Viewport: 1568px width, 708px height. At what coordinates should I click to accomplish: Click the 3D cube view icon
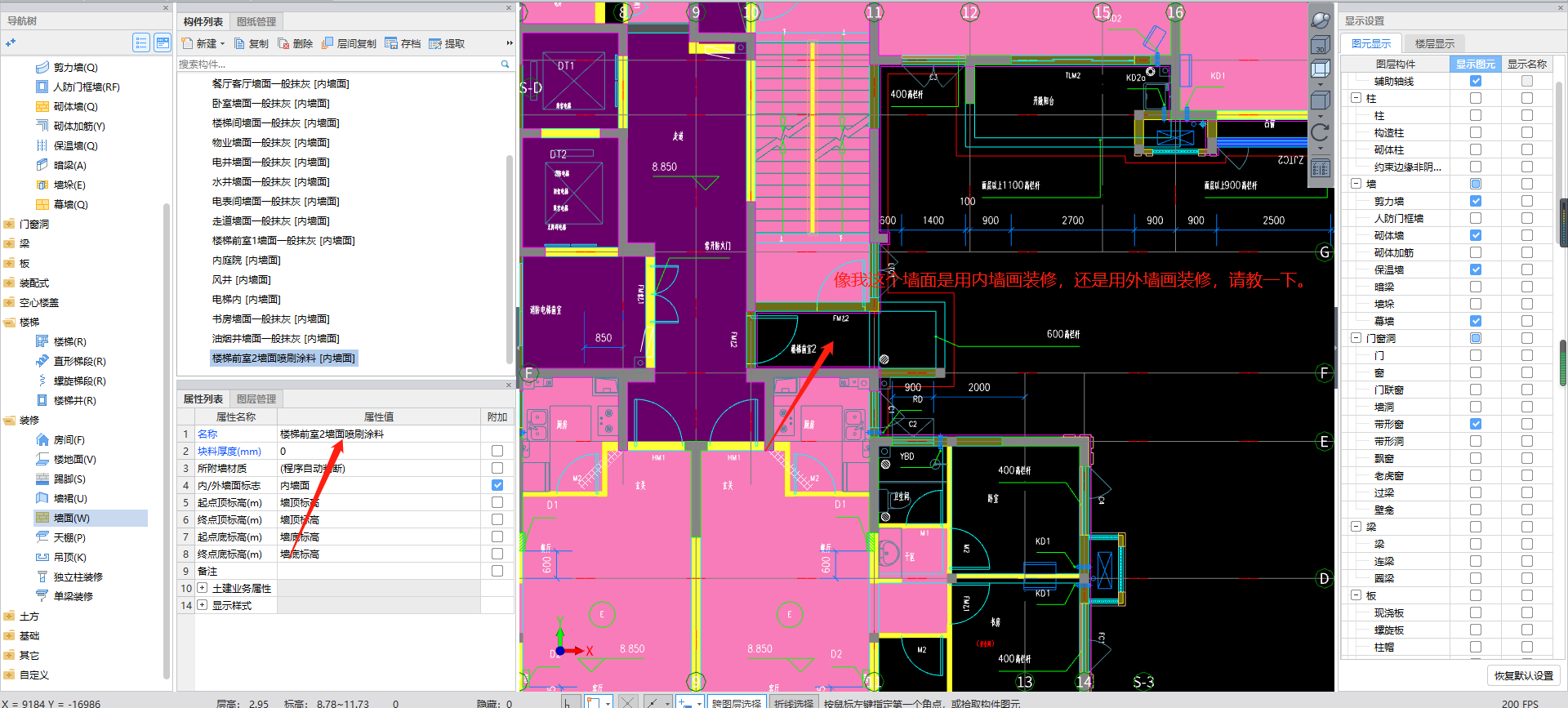[x=1321, y=45]
